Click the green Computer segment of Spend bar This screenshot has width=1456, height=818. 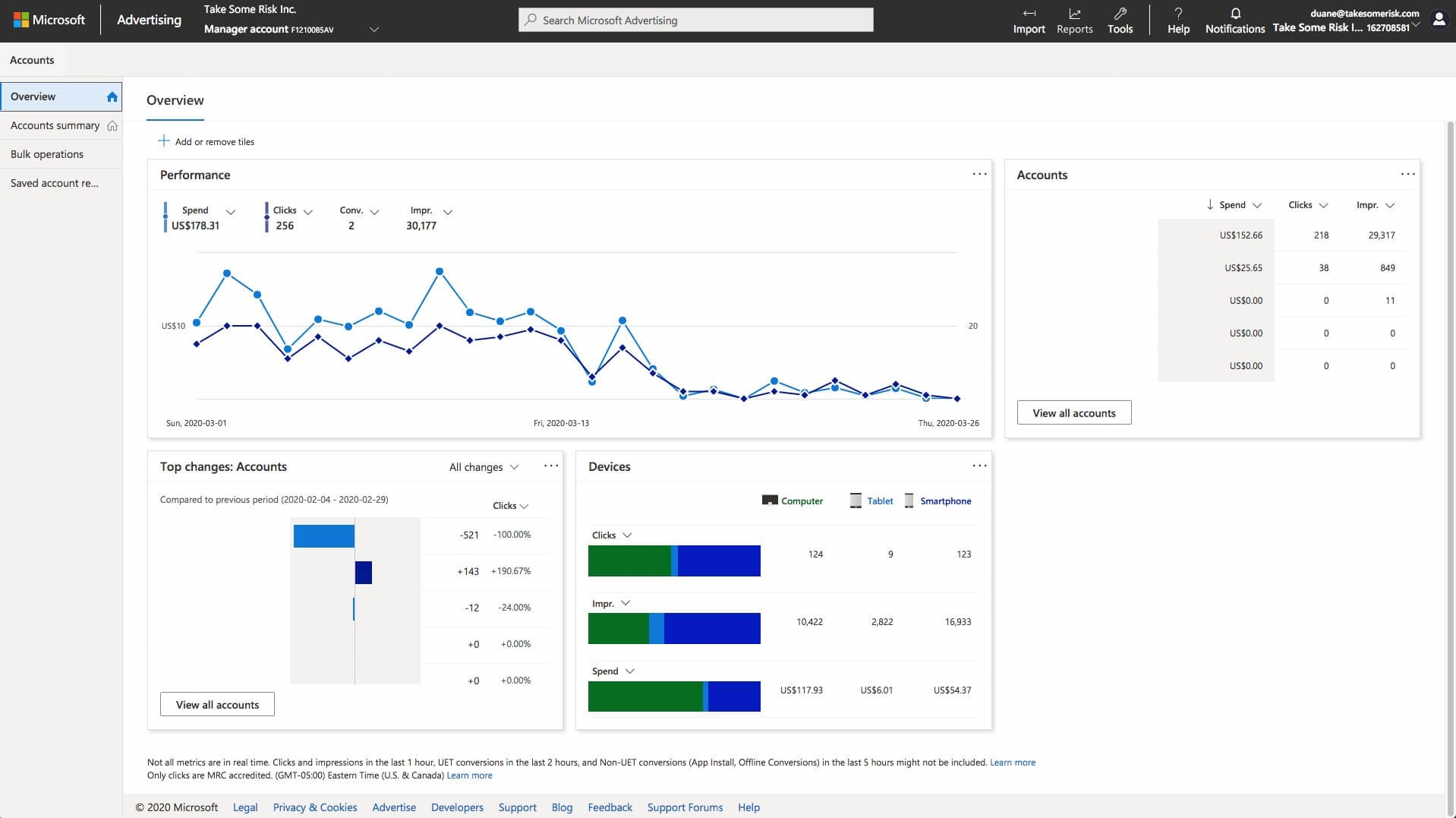pyautogui.click(x=645, y=696)
